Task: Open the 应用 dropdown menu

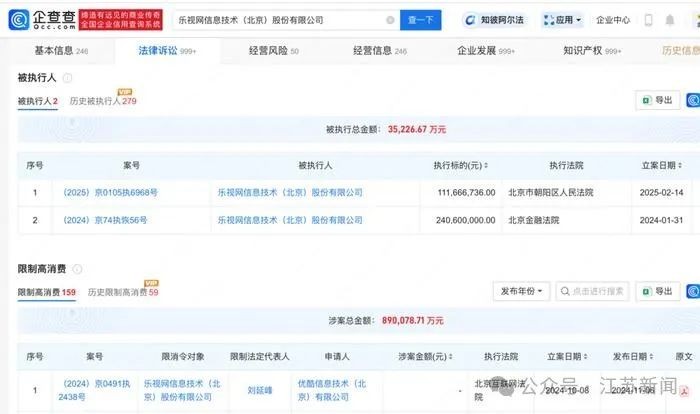Action: click(x=562, y=20)
